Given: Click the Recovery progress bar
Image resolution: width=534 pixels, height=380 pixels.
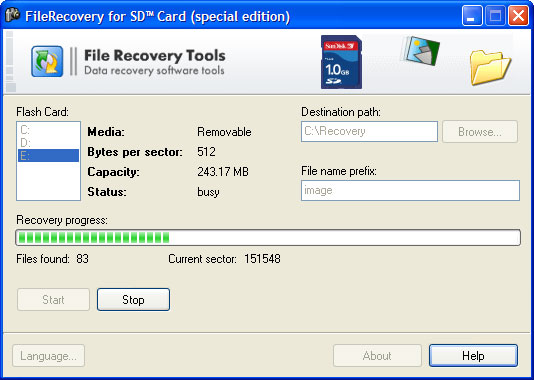Looking at the screenshot, I should 268,237.
